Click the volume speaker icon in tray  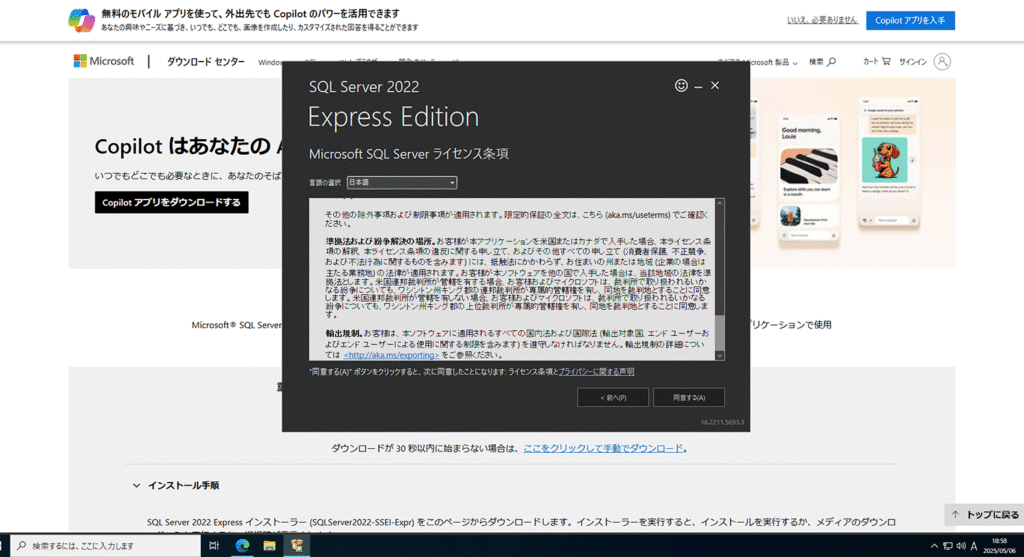point(961,546)
